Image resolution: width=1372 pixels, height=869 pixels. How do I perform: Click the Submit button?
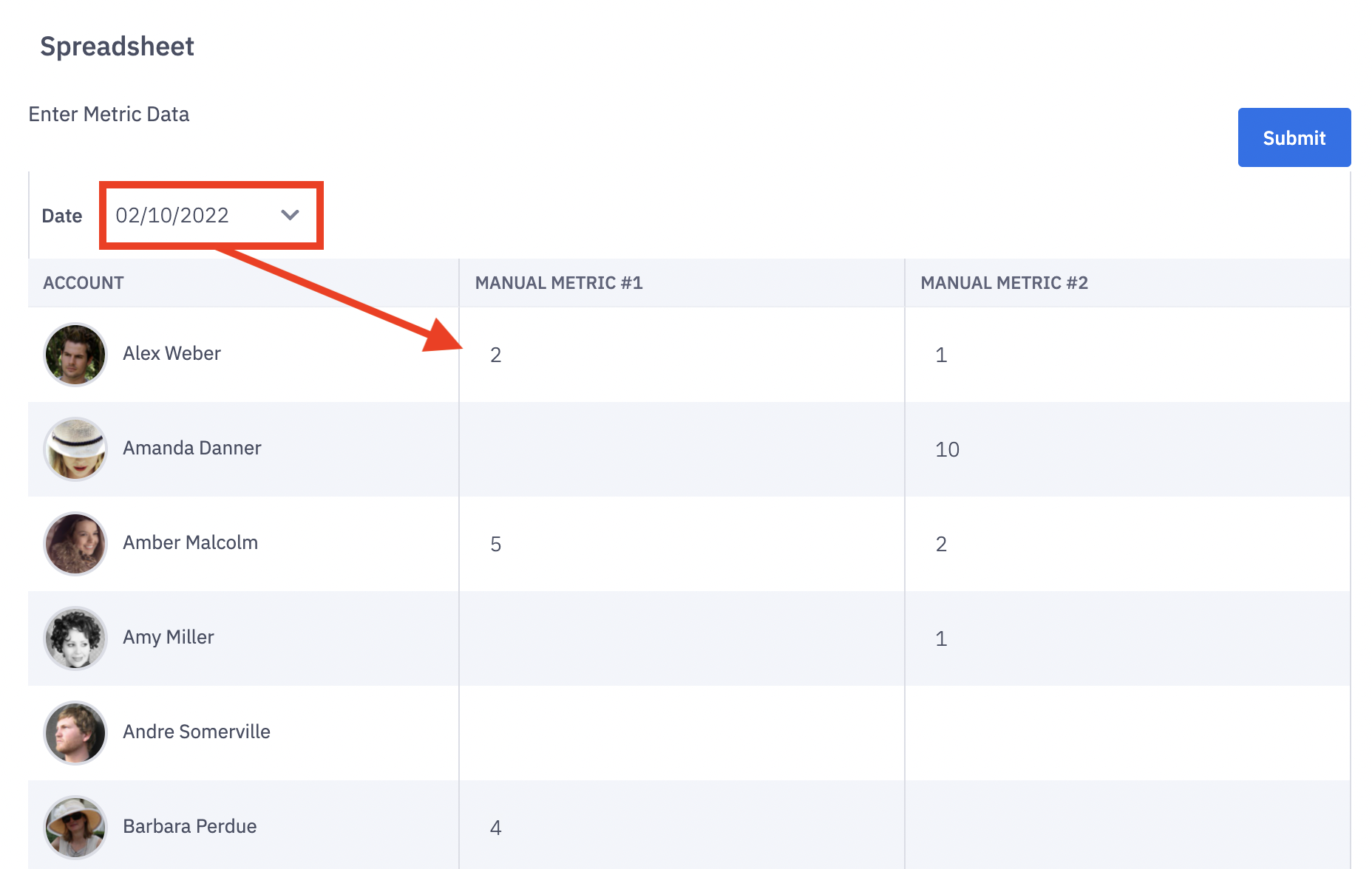point(1294,137)
